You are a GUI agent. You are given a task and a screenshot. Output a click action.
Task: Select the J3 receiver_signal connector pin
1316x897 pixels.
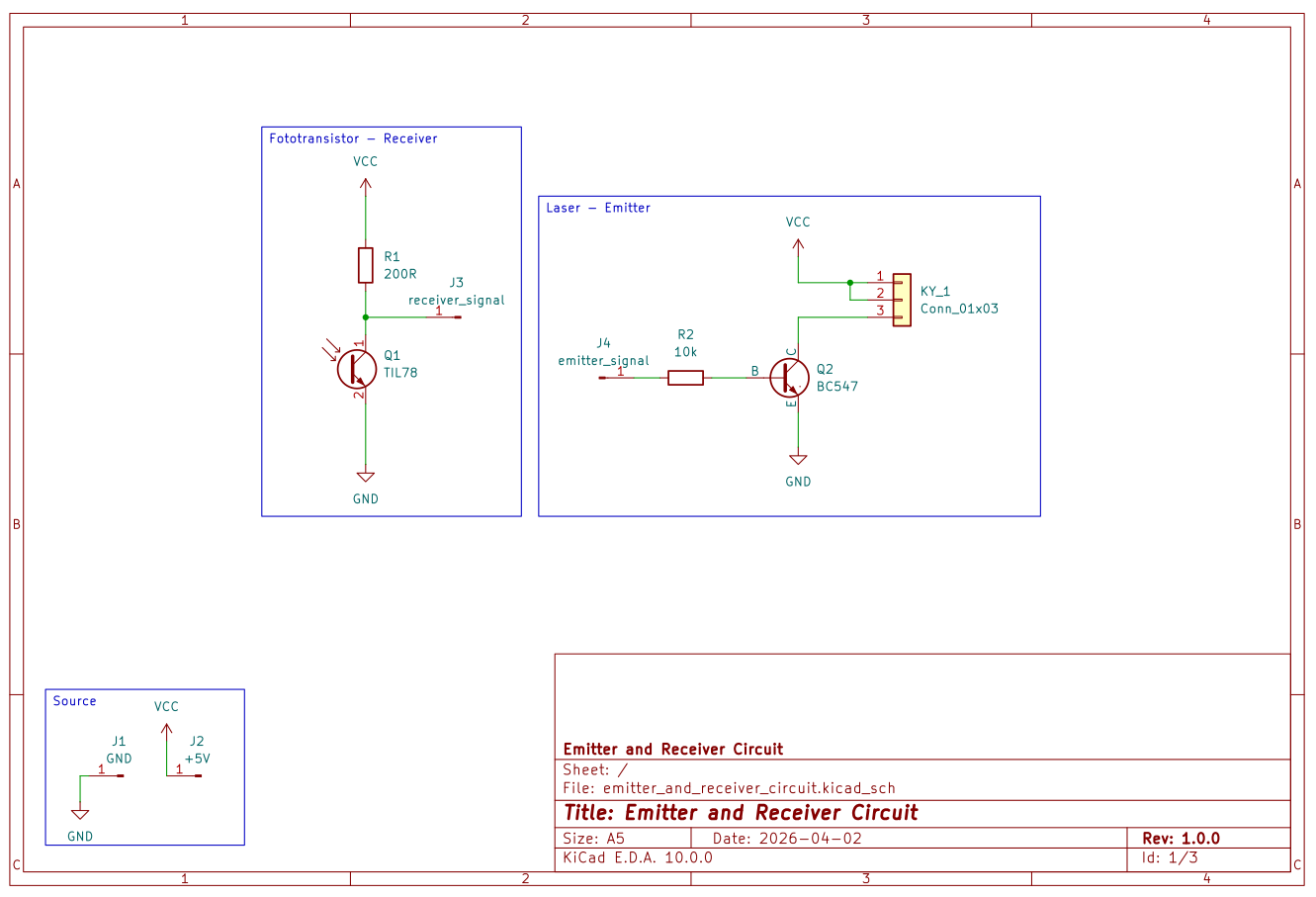(x=444, y=315)
